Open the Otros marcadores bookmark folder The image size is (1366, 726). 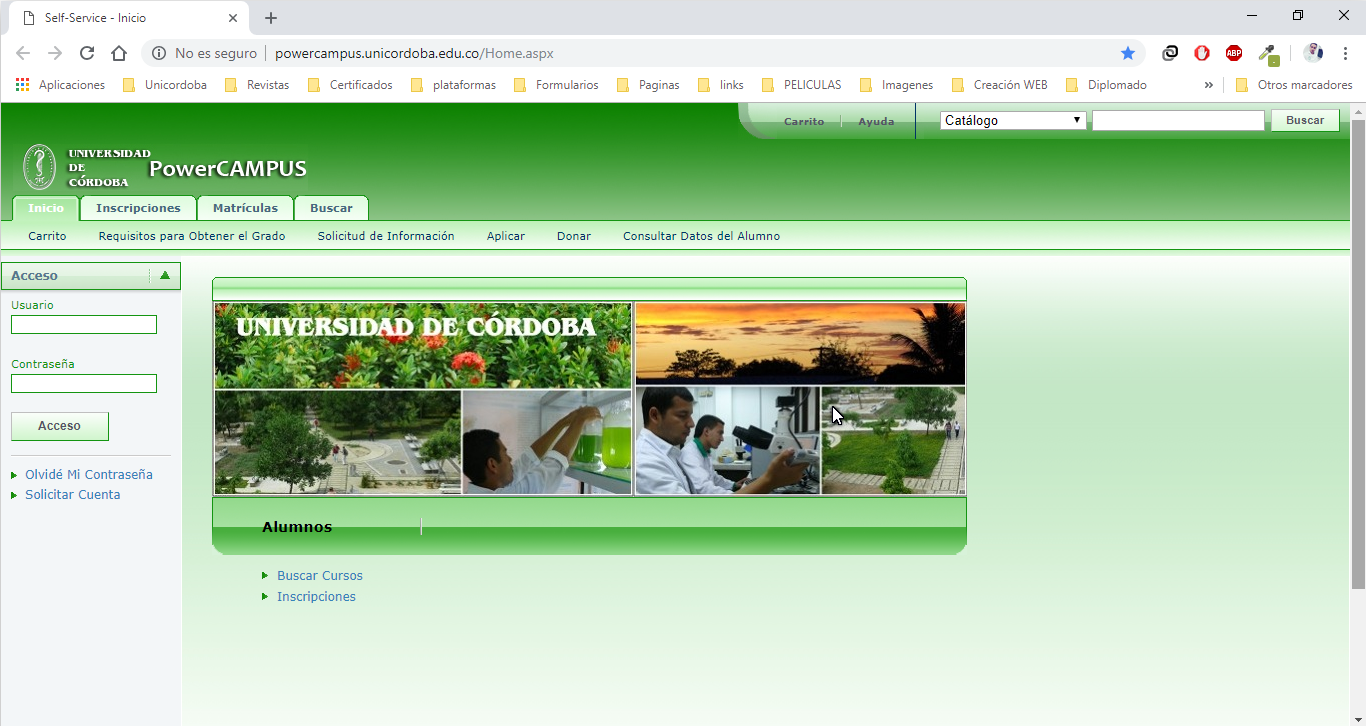click(x=1294, y=85)
